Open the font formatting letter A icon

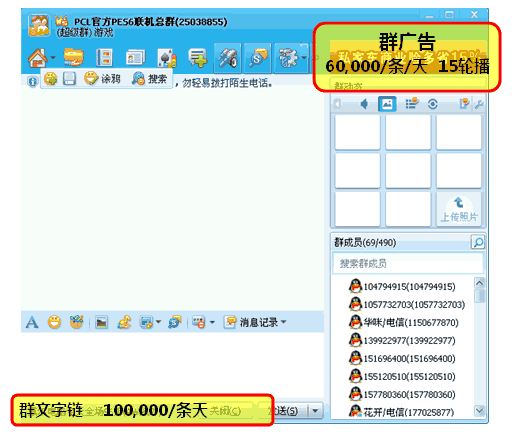(32, 322)
